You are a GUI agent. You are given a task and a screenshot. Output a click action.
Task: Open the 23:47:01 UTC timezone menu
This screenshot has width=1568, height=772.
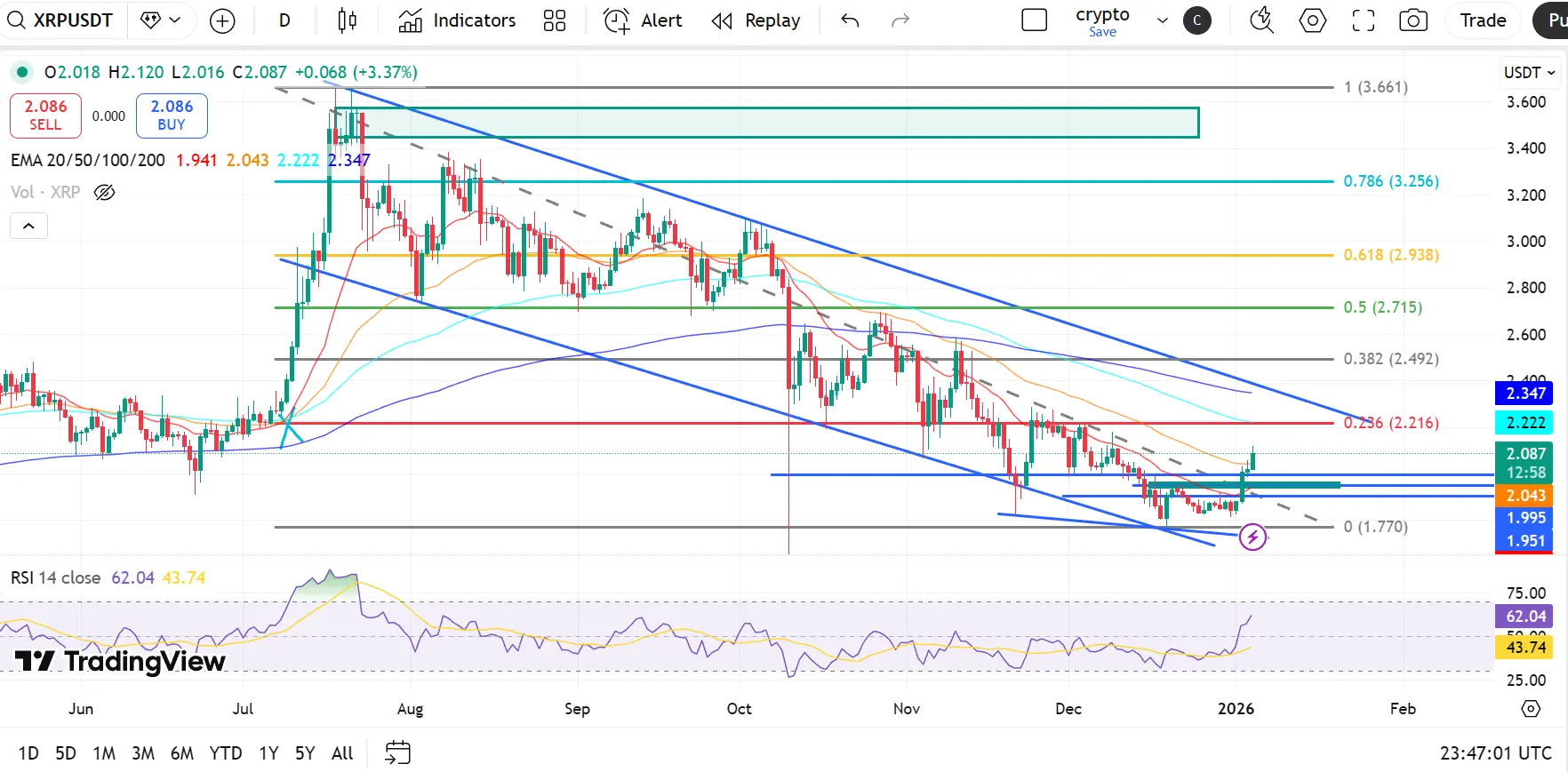point(1496,753)
